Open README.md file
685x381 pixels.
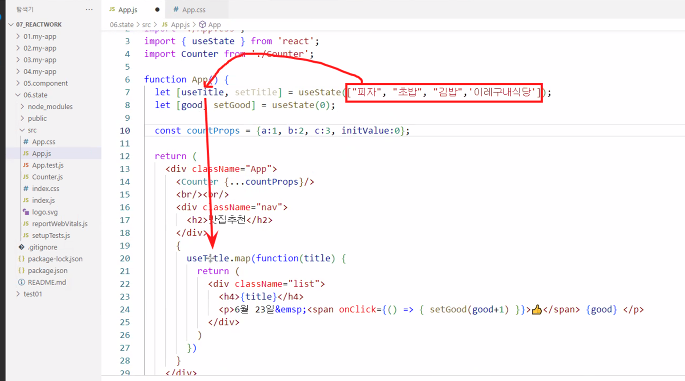(47, 282)
